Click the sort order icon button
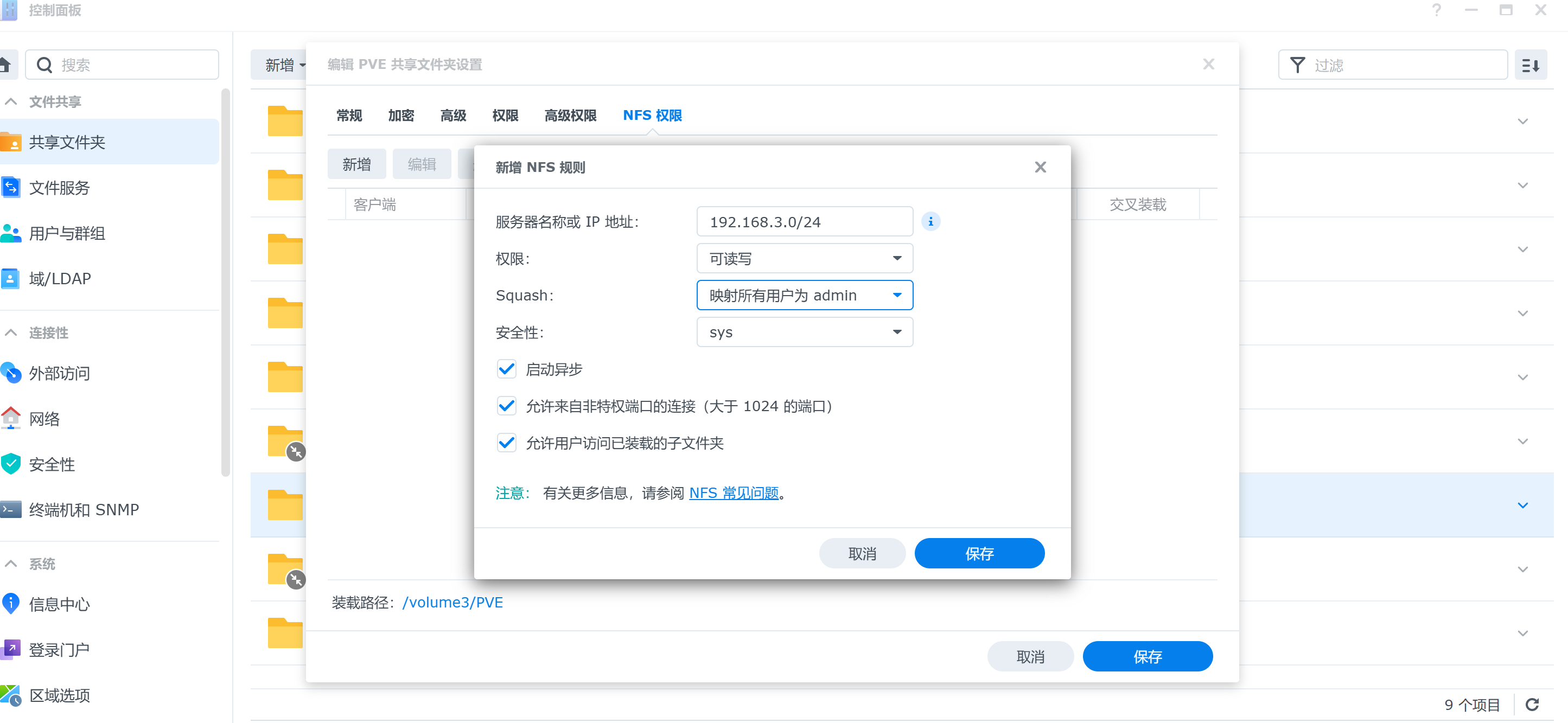Image resolution: width=1568 pixels, height=723 pixels. coord(1530,65)
